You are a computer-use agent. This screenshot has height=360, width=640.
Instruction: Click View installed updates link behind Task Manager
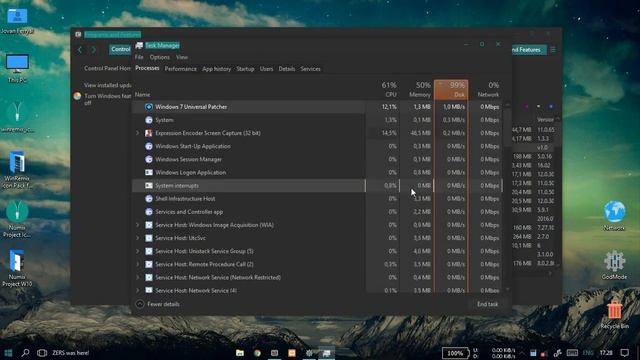[x=107, y=85]
